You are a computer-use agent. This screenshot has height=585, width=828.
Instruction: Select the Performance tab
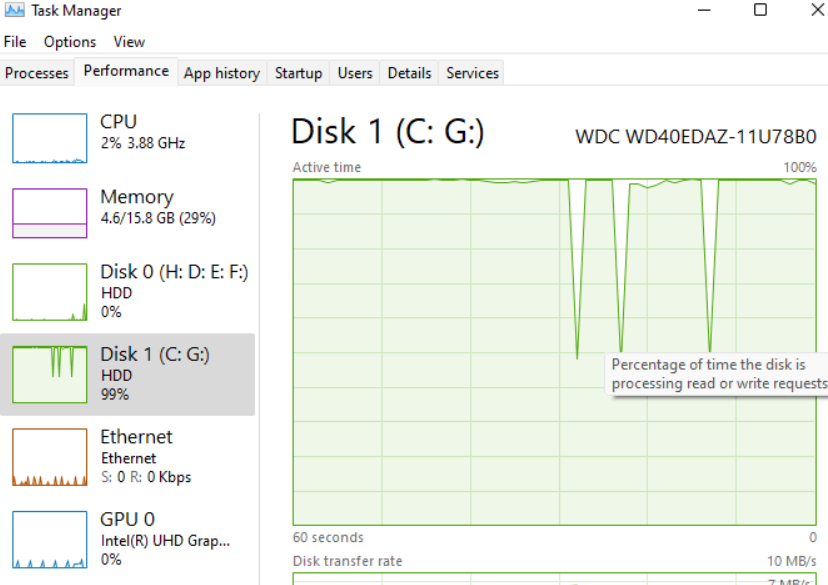coord(126,70)
